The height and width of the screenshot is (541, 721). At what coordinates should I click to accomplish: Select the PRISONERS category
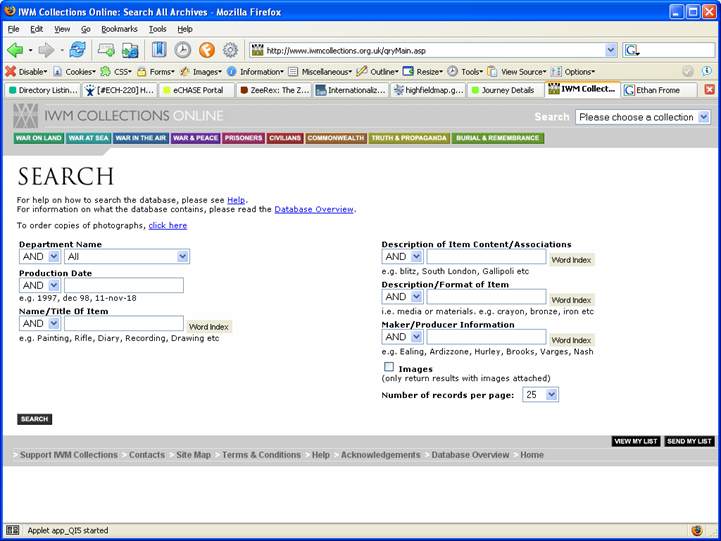point(243,138)
